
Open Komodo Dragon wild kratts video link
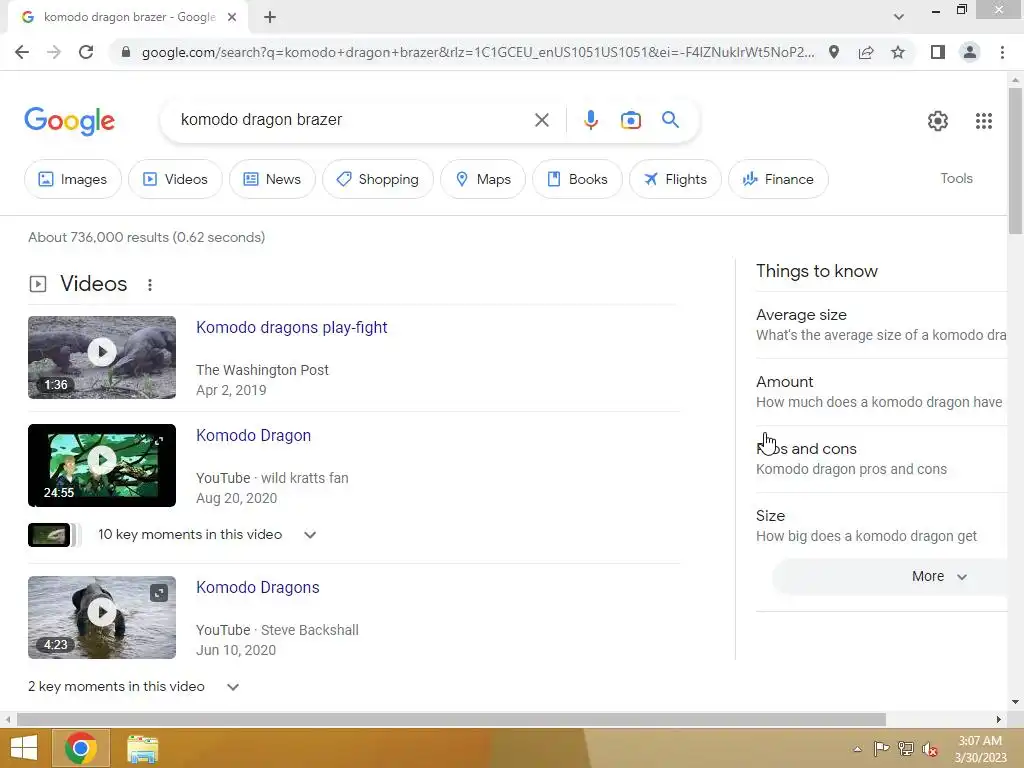coord(253,436)
